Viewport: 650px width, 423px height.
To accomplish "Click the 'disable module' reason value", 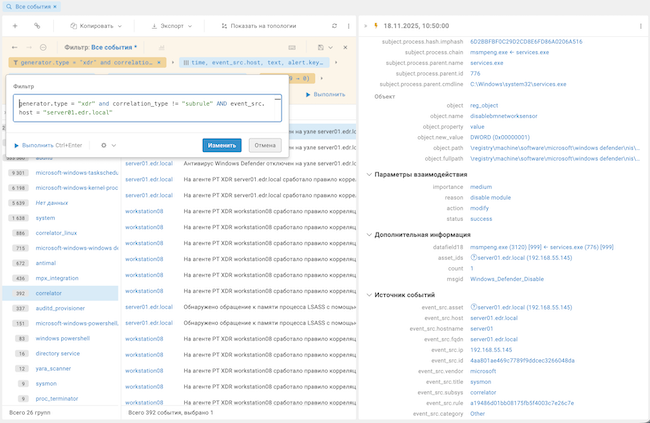I will click(490, 198).
